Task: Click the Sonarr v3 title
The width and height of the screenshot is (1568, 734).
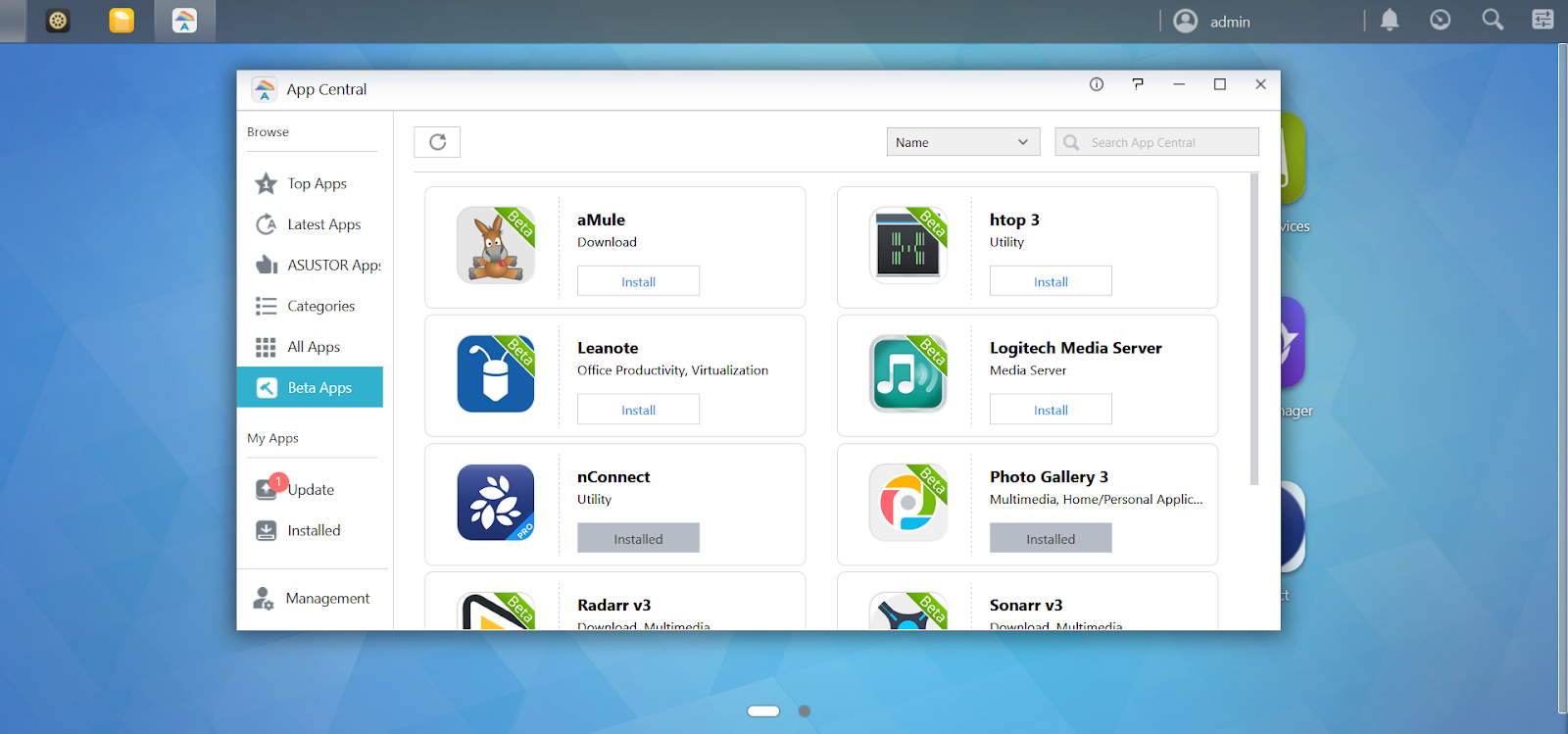Action: pos(1026,606)
